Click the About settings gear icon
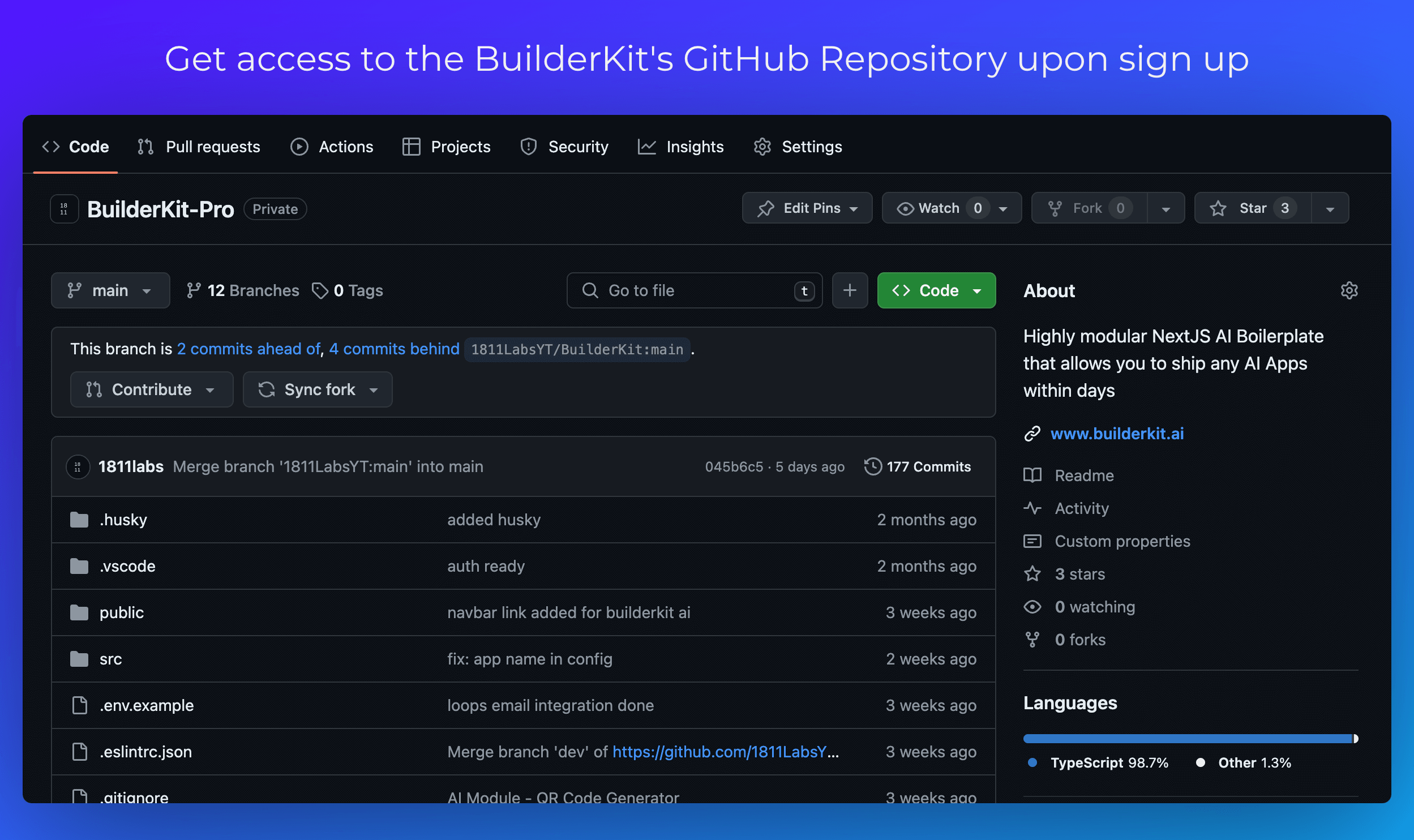Screen dimensions: 1414x840 pyautogui.click(x=1349, y=290)
